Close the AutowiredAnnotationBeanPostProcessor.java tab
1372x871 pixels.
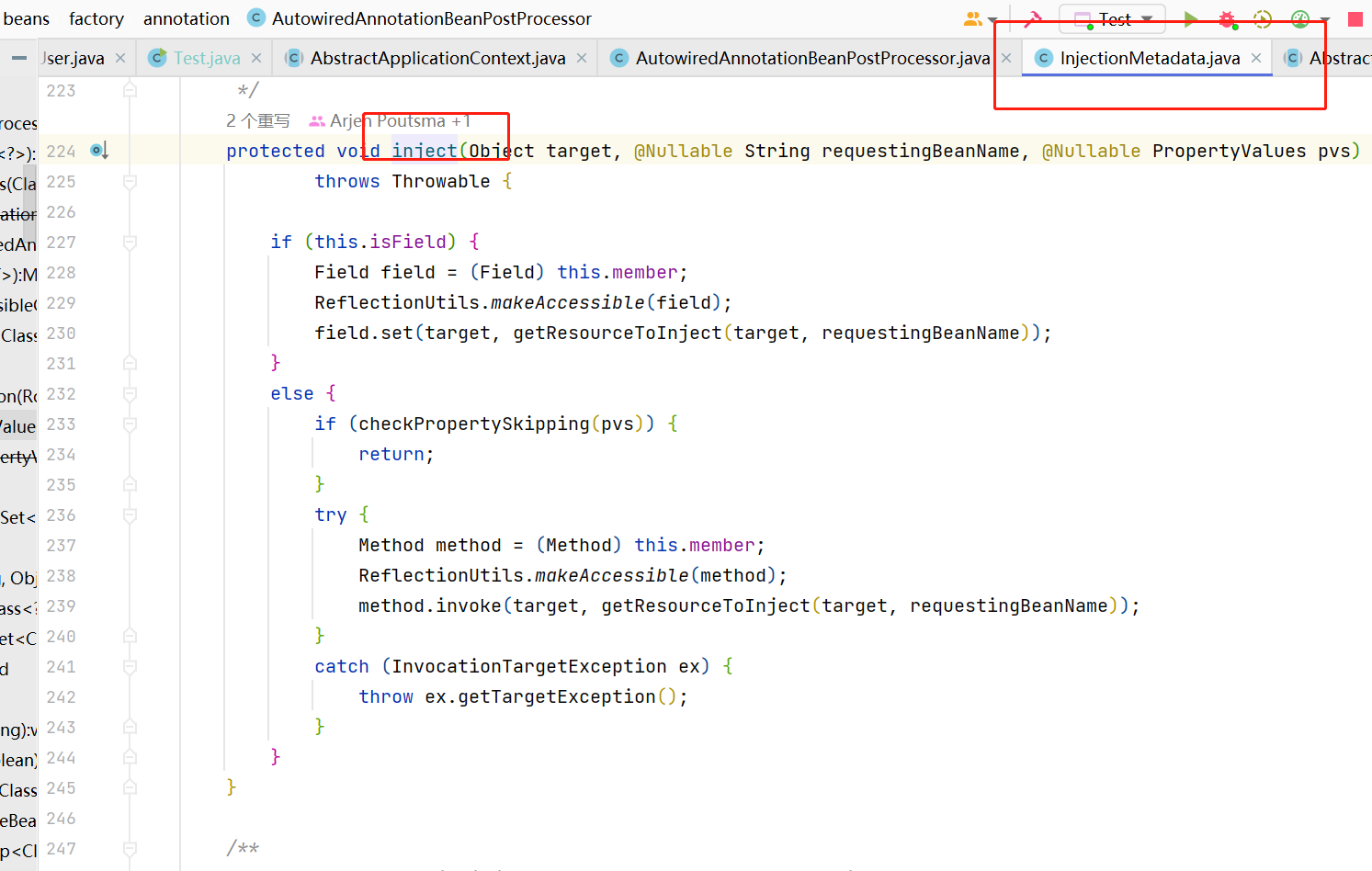tap(1006, 58)
